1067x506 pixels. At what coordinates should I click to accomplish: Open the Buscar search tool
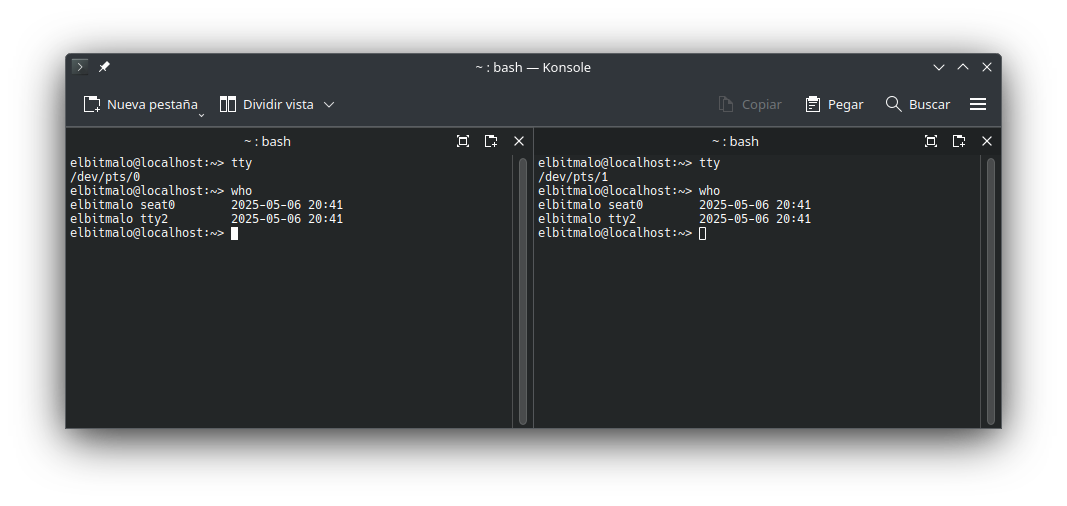pyautogui.click(x=917, y=104)
